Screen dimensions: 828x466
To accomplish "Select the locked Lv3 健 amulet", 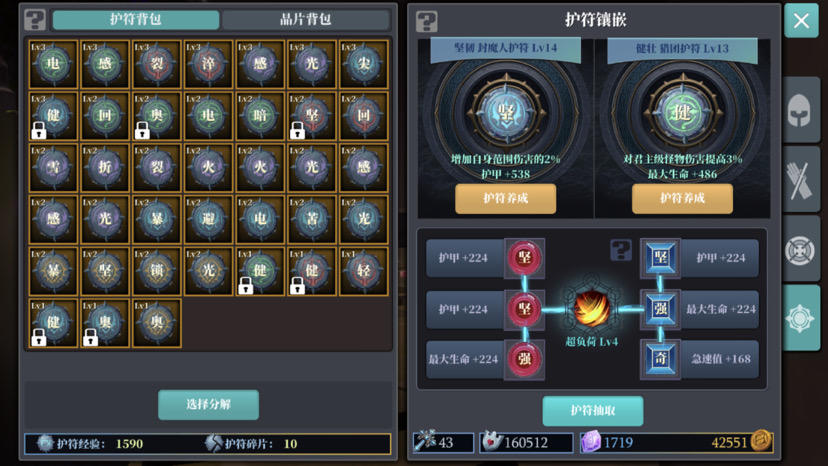I will pyautogui.click(x=53, y=116).
